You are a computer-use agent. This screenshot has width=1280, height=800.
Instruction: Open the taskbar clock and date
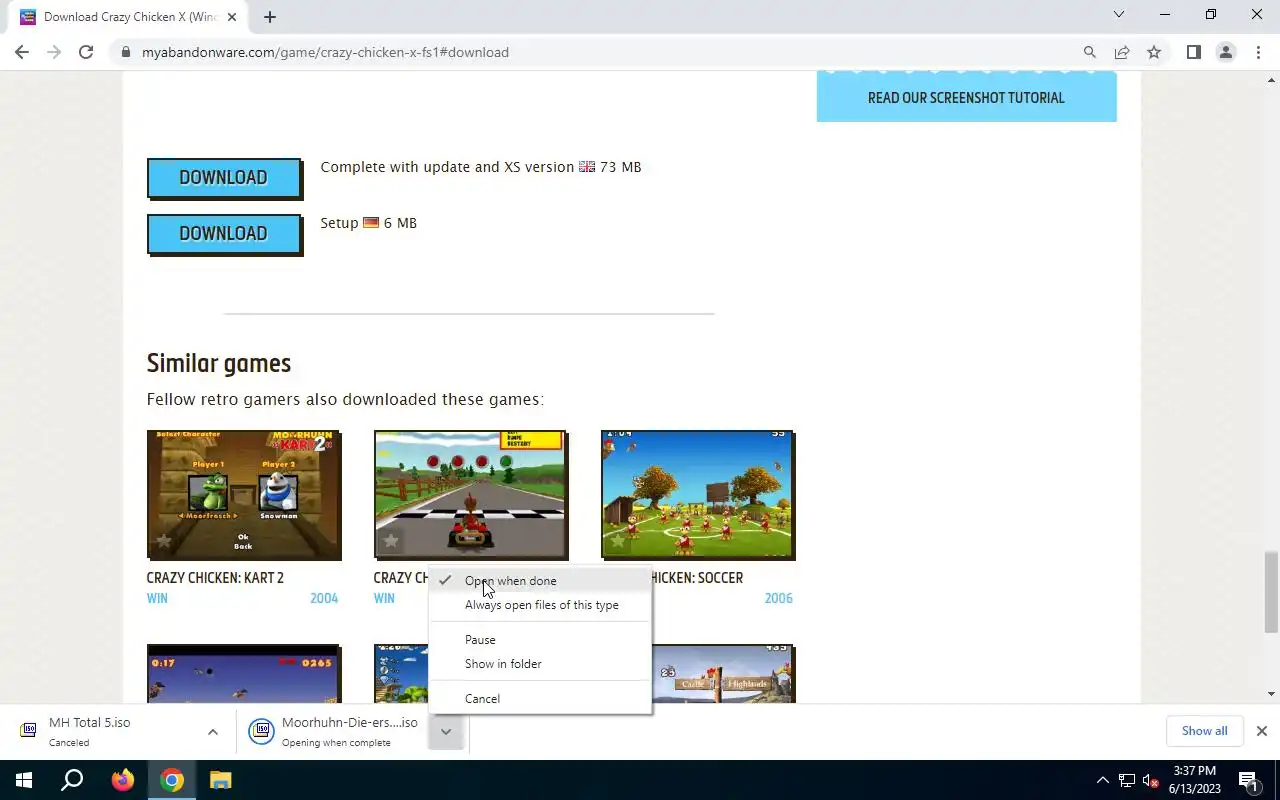pyautogui.click(x=1194, y=780)
